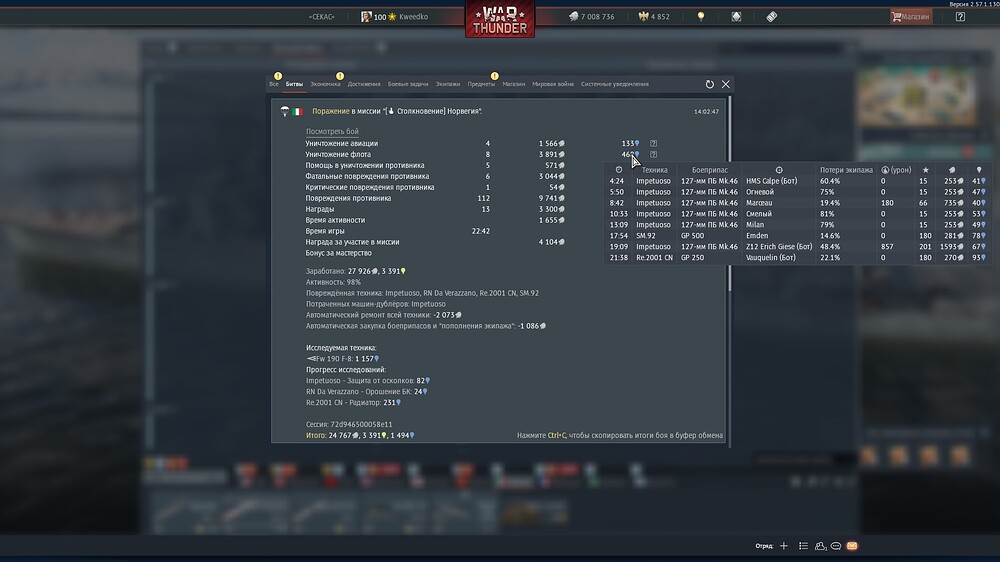Open the Kweedko player profile
Image resolution: width=1000 pixels, height=562 pixels.
[395, 17]
